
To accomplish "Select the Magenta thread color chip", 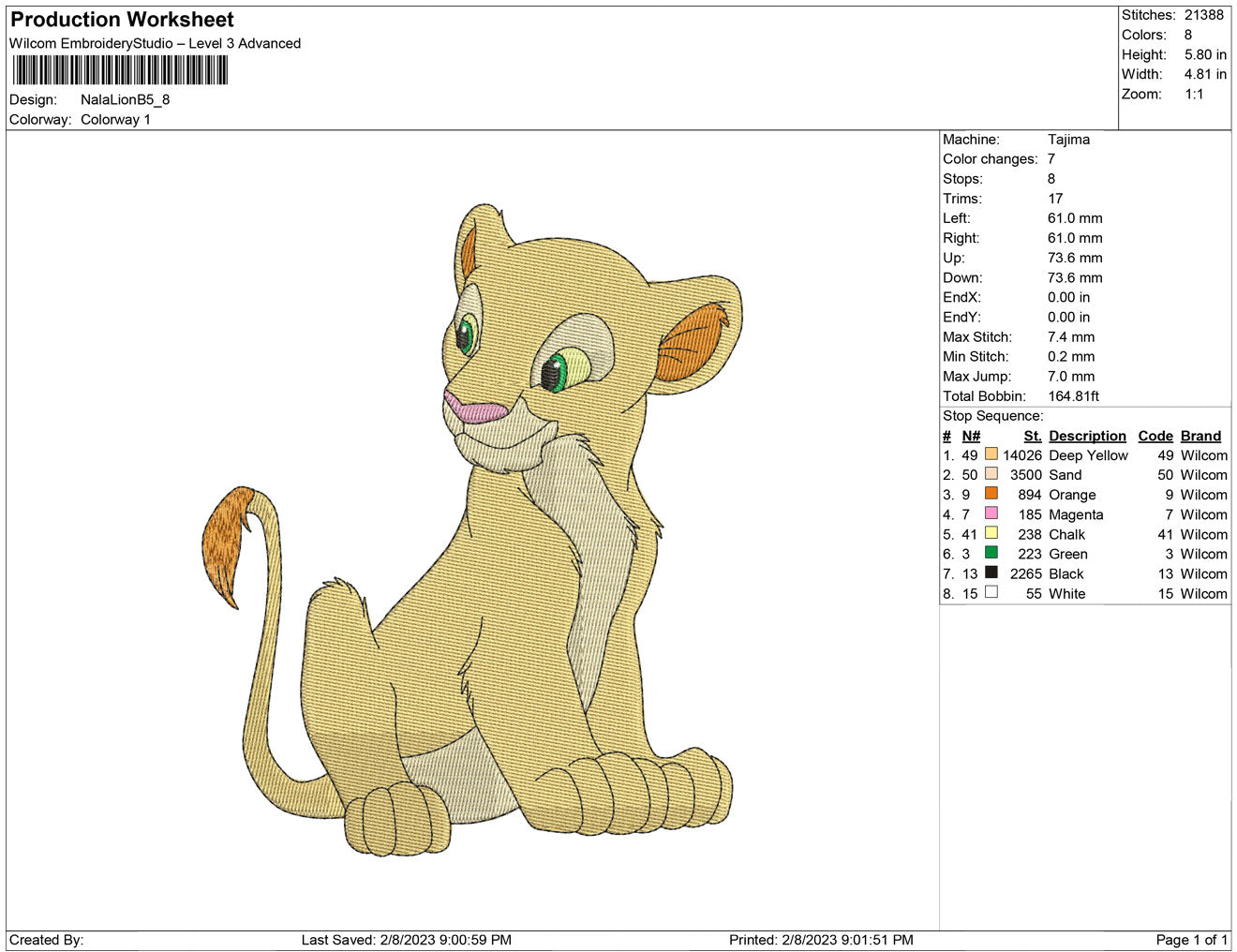I will point(991,514).
